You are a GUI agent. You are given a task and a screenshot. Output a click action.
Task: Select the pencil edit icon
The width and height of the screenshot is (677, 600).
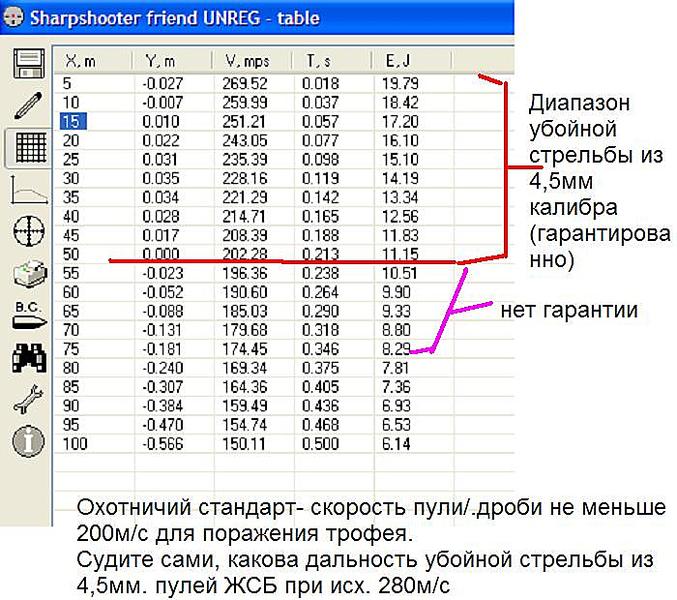28,105
